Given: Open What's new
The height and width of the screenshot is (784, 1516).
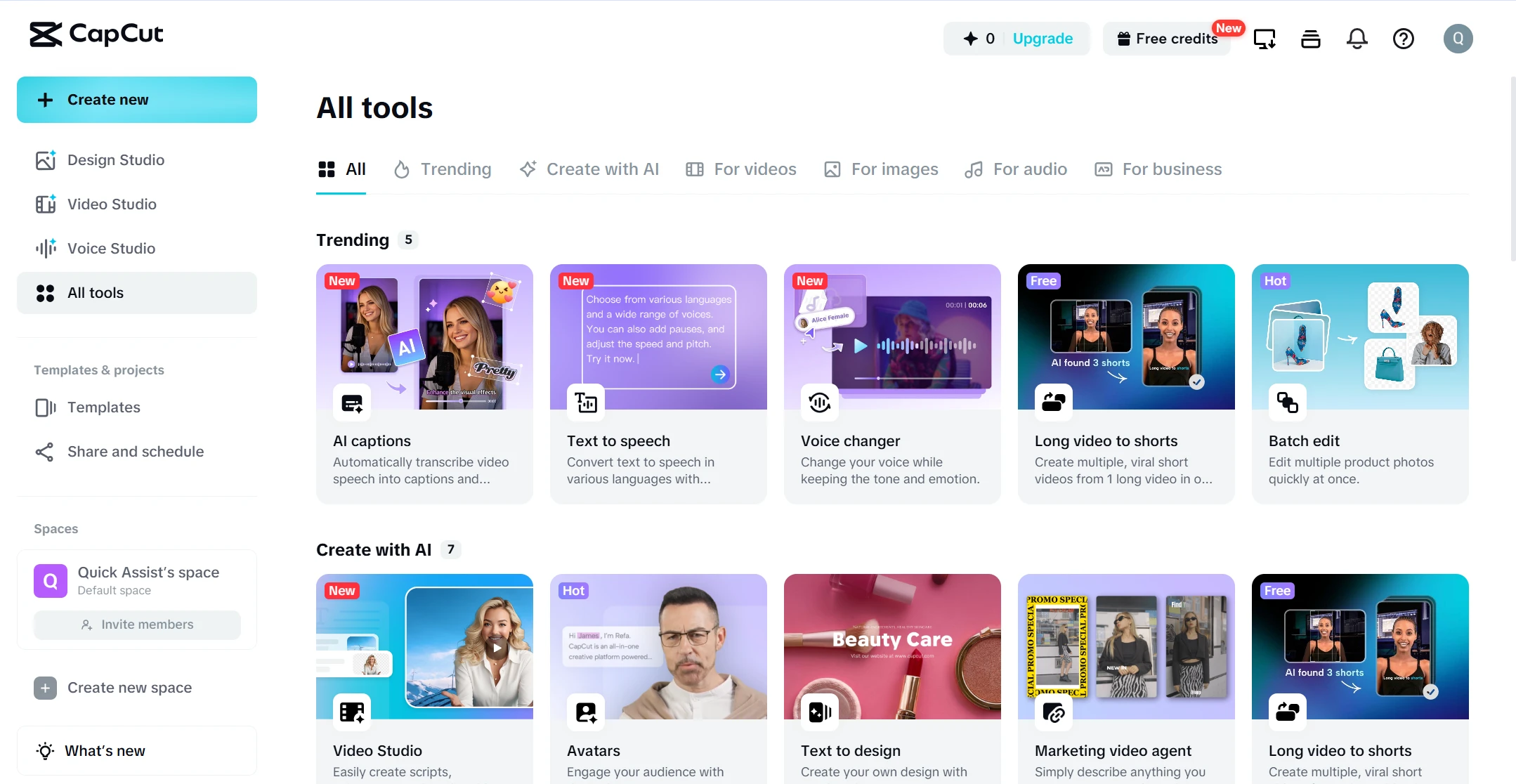Looking at the screenshot, I should 137,751.
